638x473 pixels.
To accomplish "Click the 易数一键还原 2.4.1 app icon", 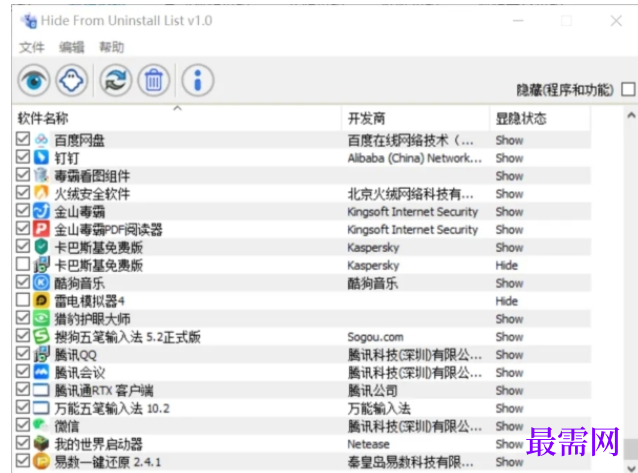I will pos(41,462).
